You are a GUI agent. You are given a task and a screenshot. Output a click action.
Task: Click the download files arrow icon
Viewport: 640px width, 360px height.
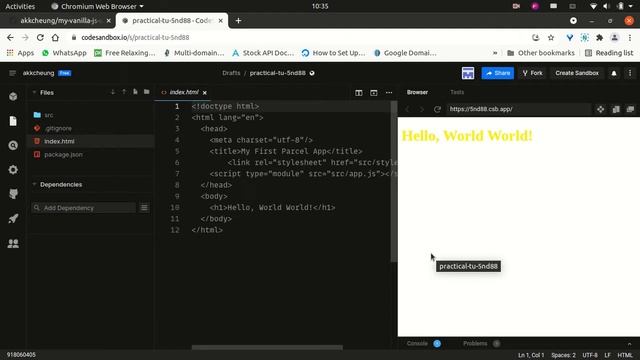click(x=113, y=92)
